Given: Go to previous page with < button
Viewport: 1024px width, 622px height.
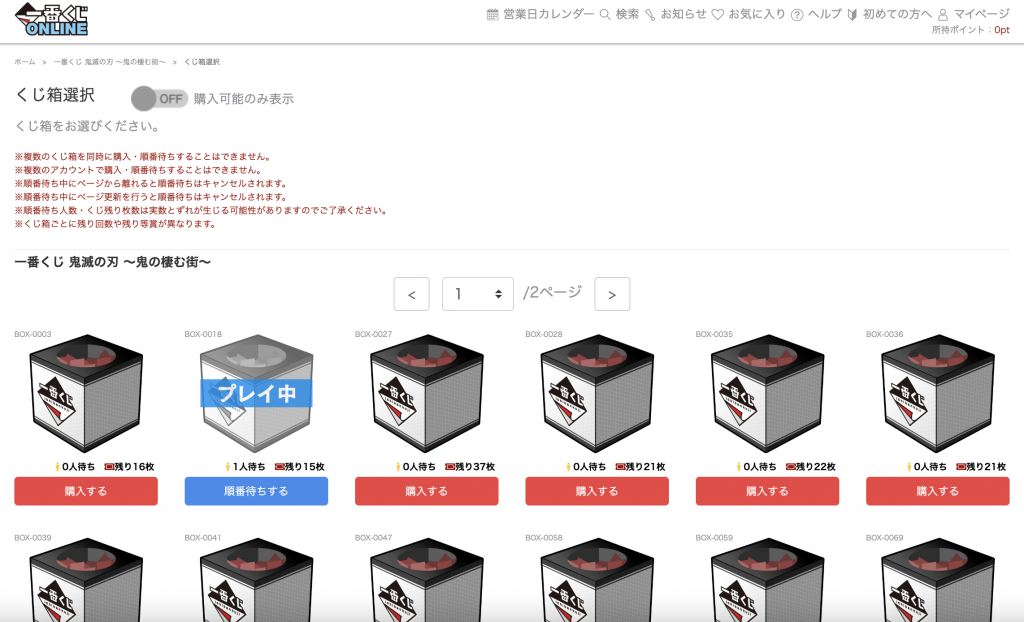Looking at the screenshot, I should 411,294.
